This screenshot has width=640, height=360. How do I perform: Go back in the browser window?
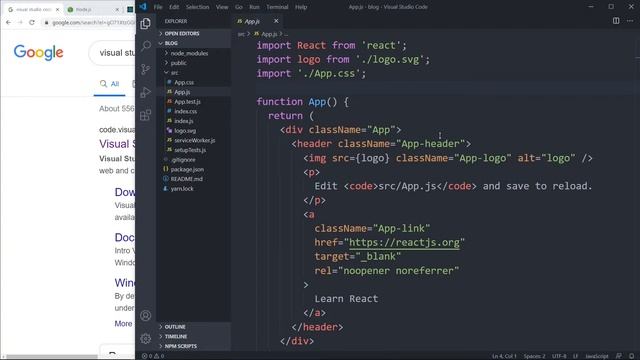(9, 22)
